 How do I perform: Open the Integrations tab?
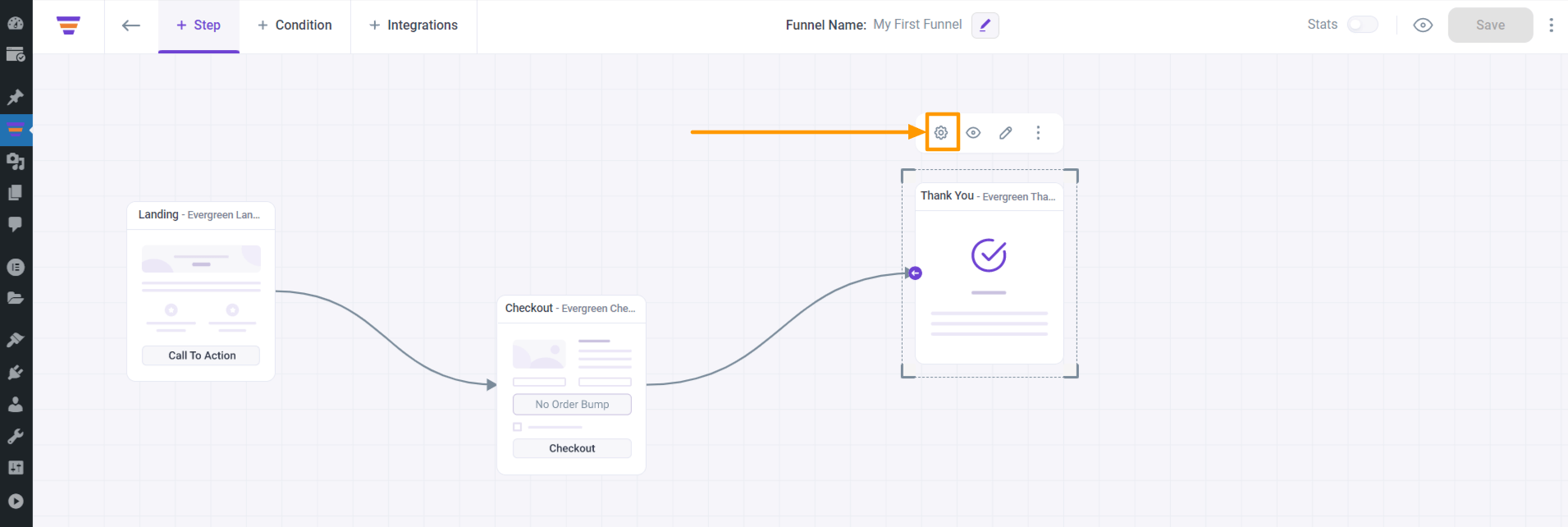click(x=414, y=25)
